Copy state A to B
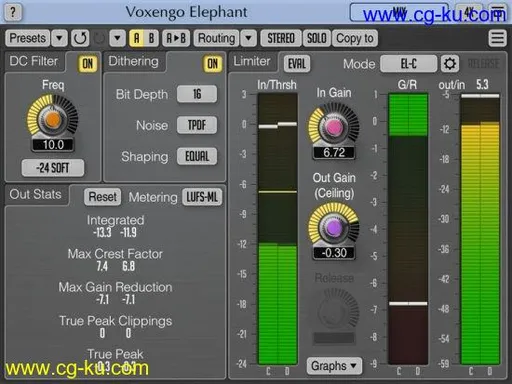This screenshot has width=512, height=384. [176, 38]
